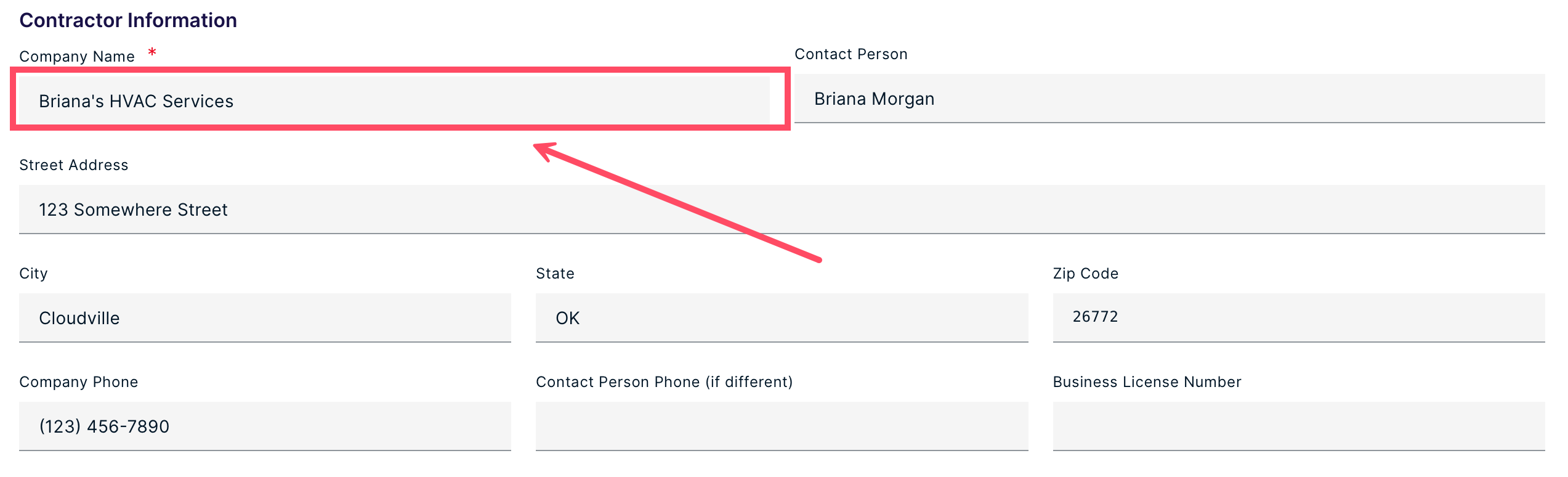Click the Contact Person Phone (if different) label
The image size is (1568, 477).
point(665,382)
